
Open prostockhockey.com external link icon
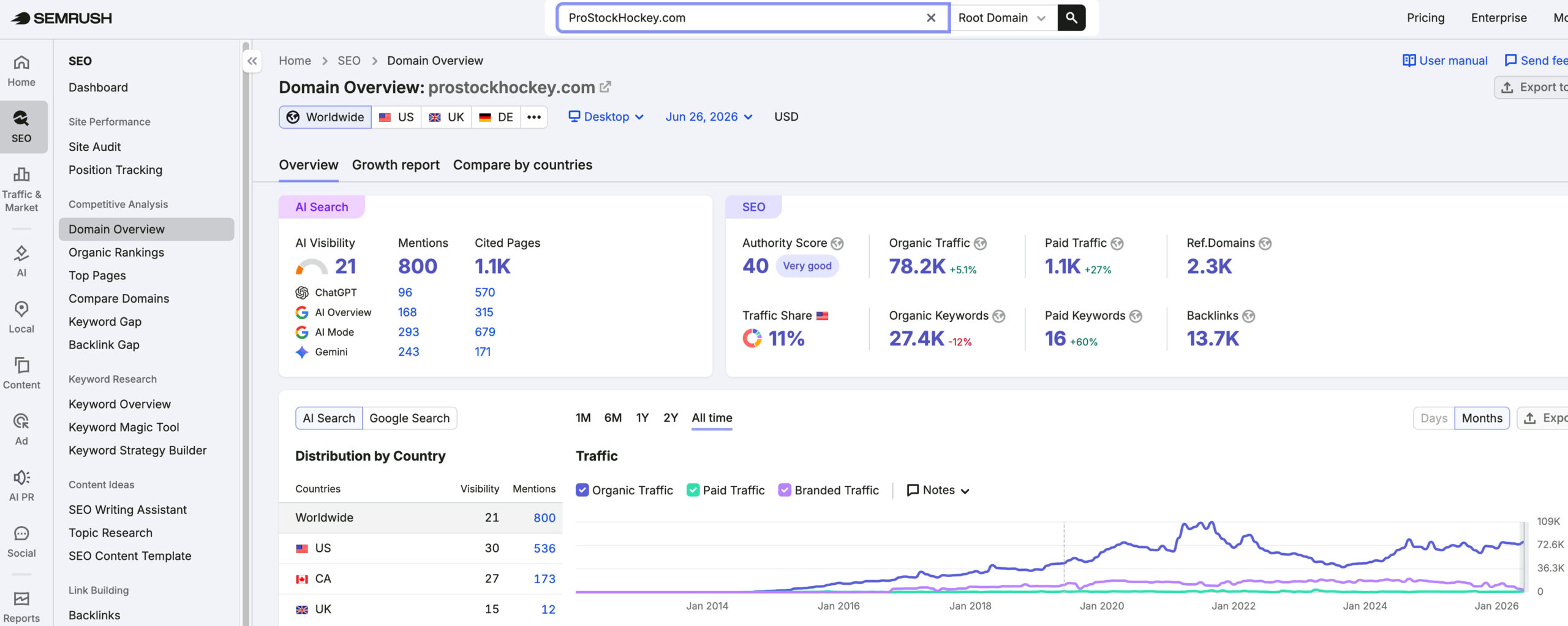[x=605, y=87]
